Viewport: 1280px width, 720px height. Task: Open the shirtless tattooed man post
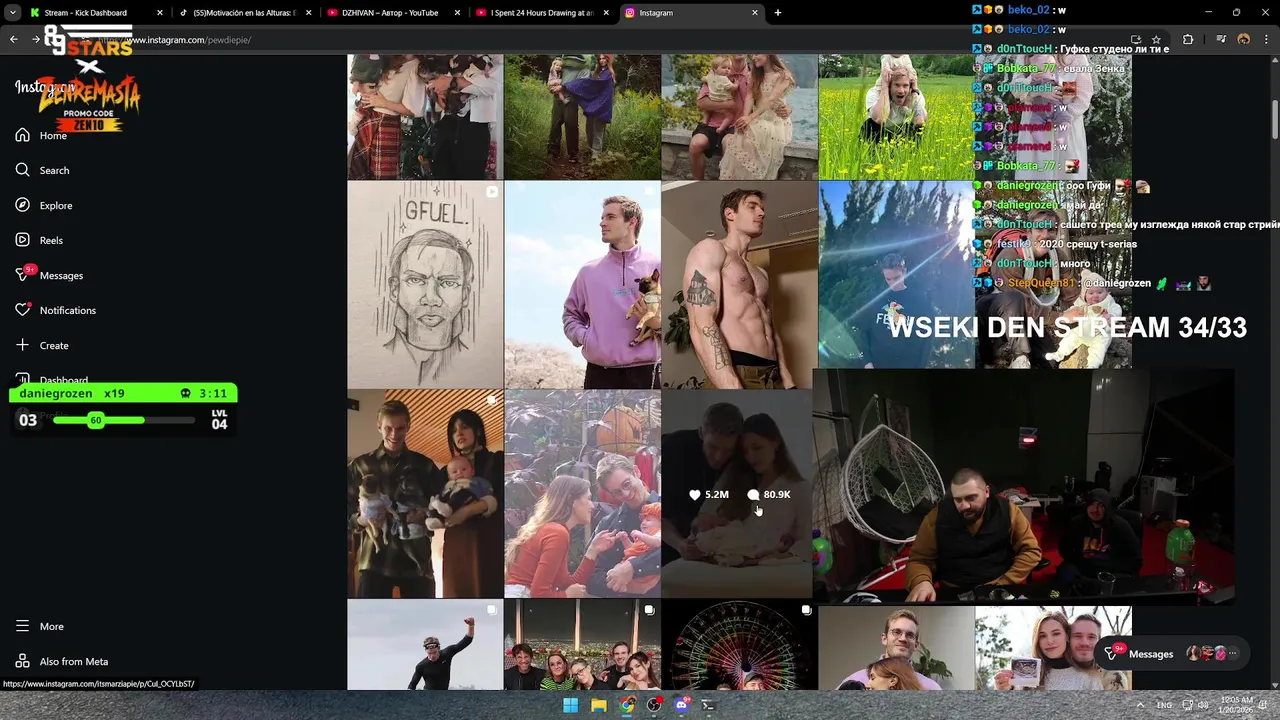pyautogui.click(x=739, y=284)
